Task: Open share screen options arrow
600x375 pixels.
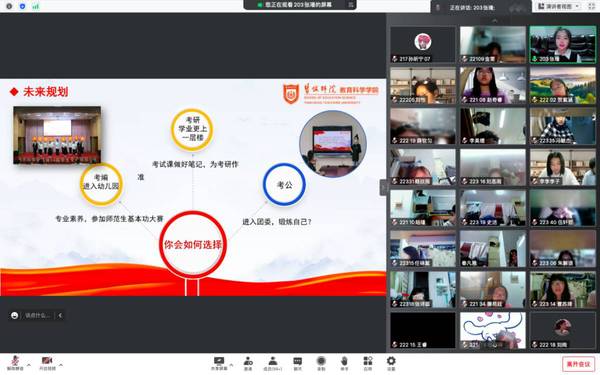Action: [231, 365]
